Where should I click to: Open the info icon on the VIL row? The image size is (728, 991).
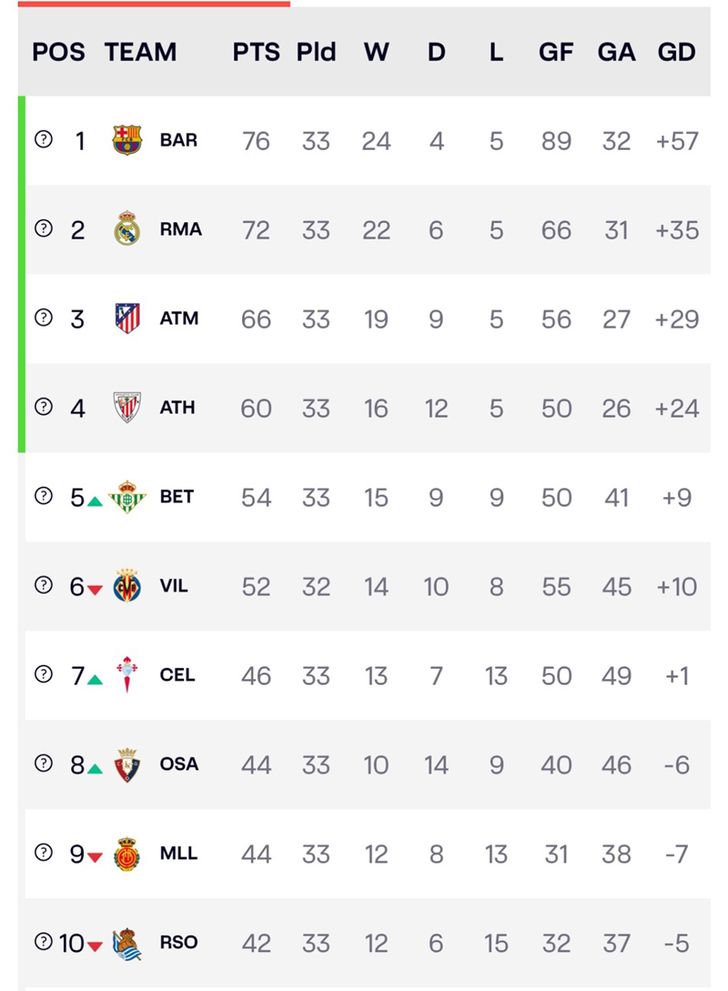click(x=43, y=585)
